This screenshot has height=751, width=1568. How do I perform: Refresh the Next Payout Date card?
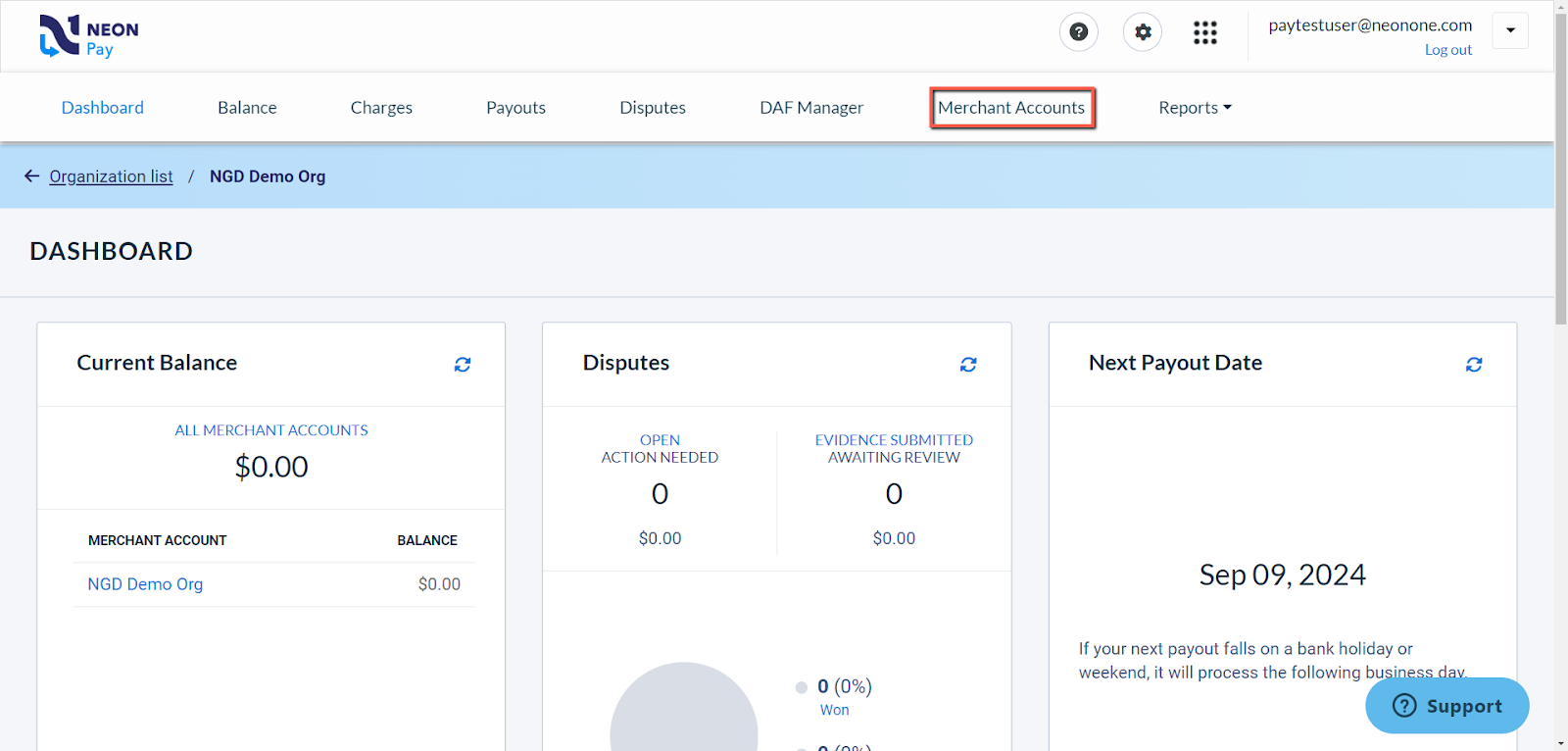(1474, 365)
